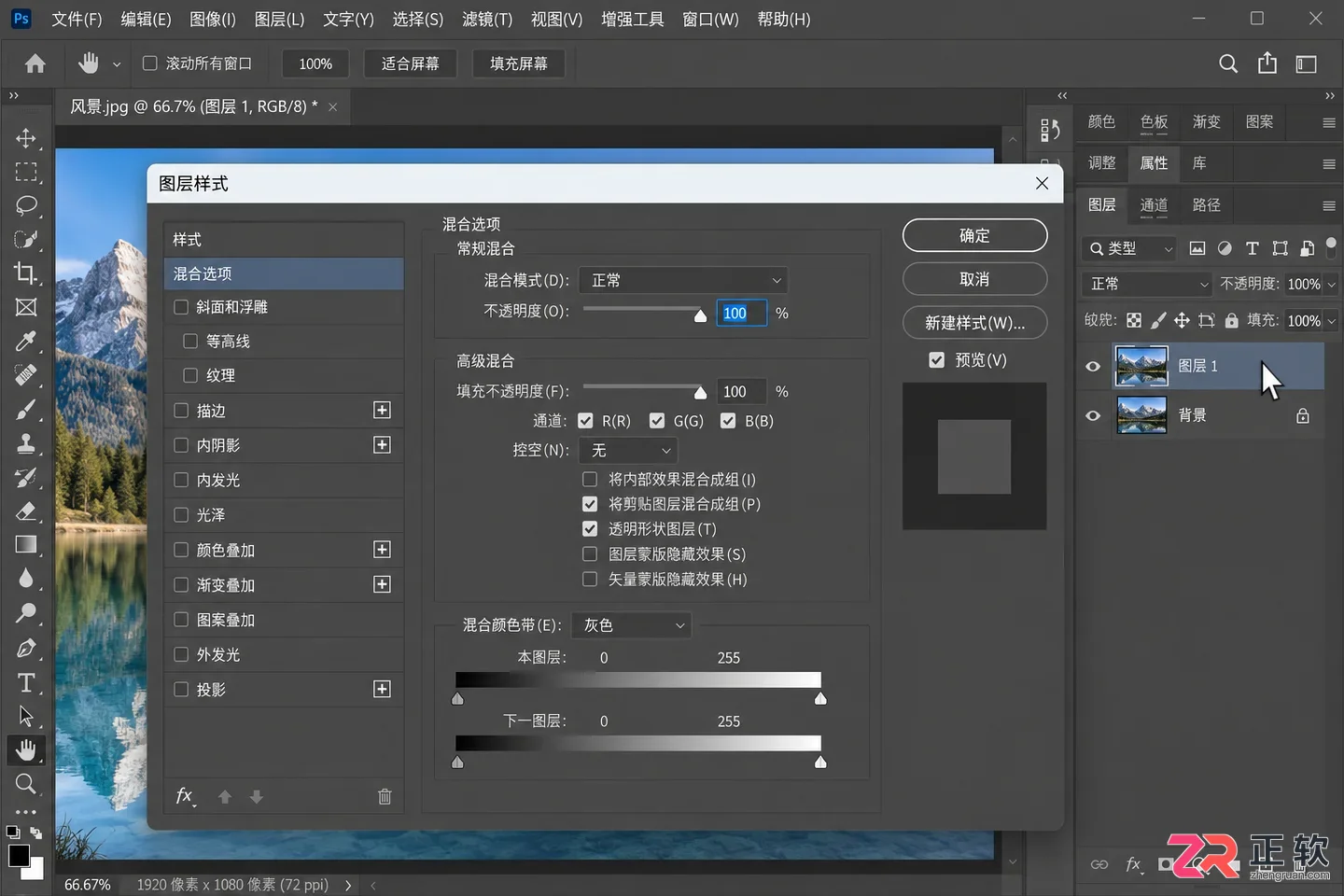The width and height of the screenshot is (1344, 896).
Task: Hide the 图层 1 layer visibility
Action: tap(1093, 366)
